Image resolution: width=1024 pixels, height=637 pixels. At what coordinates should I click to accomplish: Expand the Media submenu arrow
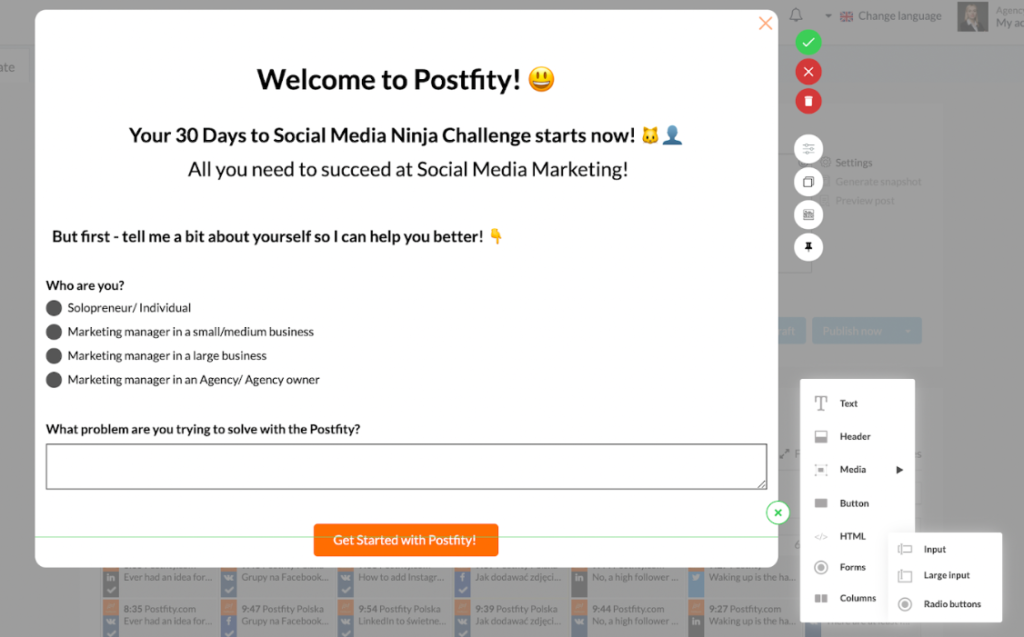(899, 470)
